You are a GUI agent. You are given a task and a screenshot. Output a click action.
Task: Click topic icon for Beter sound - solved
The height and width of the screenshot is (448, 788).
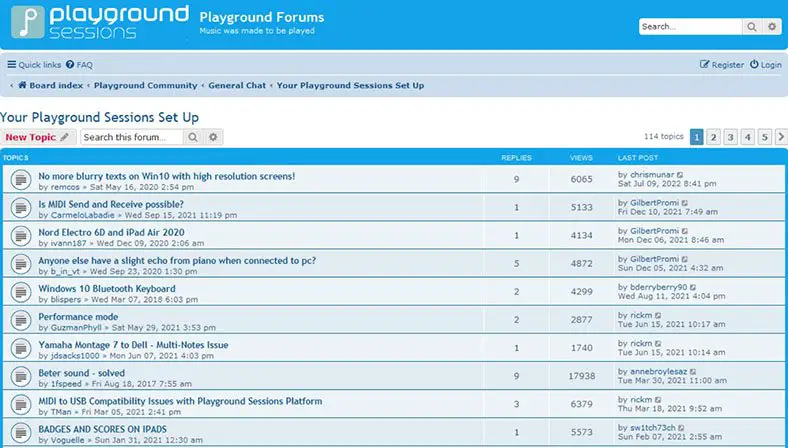21,376
